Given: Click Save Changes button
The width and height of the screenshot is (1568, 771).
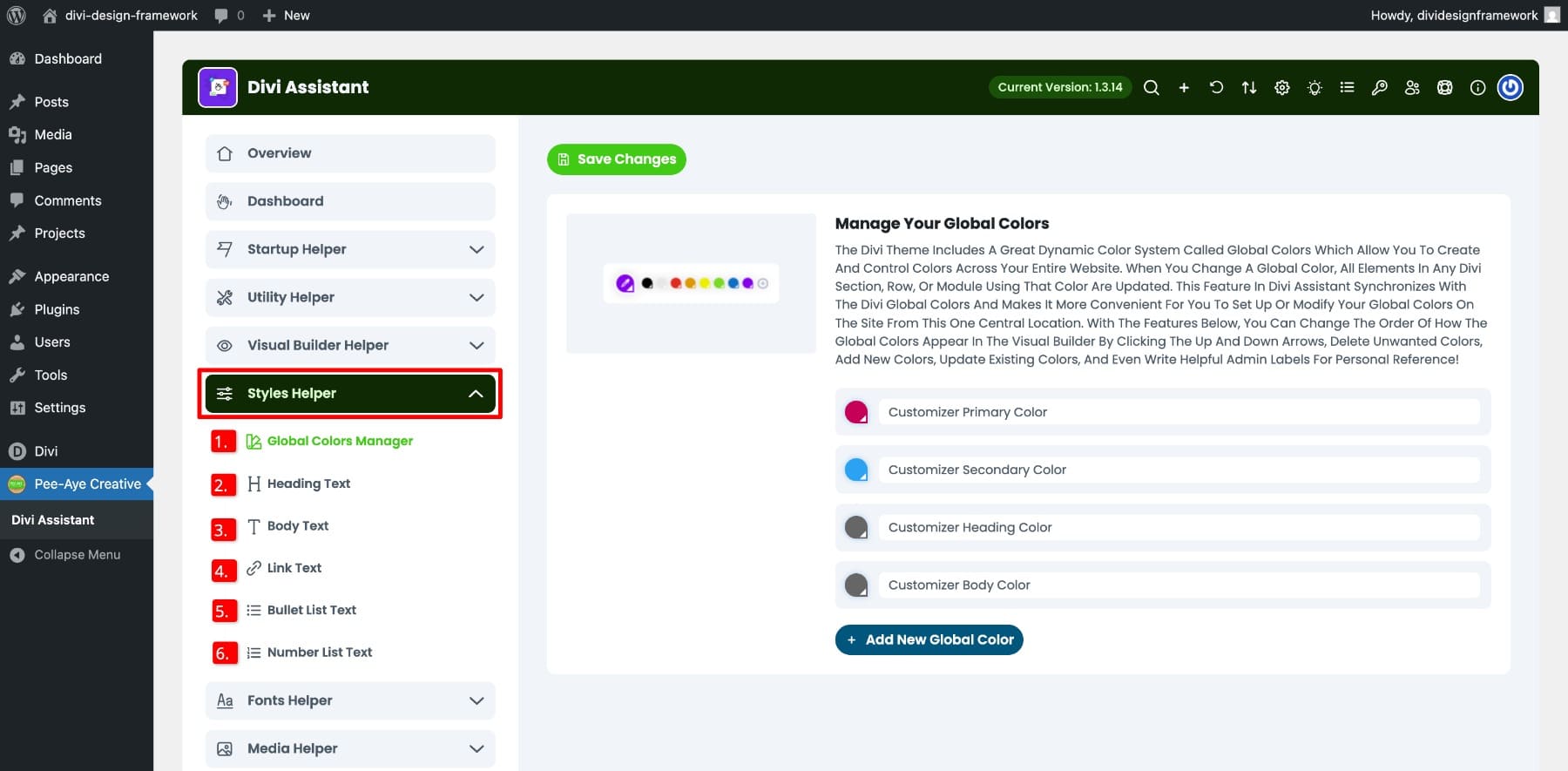Looking at the screenshot, I should (x=617, y=159).
